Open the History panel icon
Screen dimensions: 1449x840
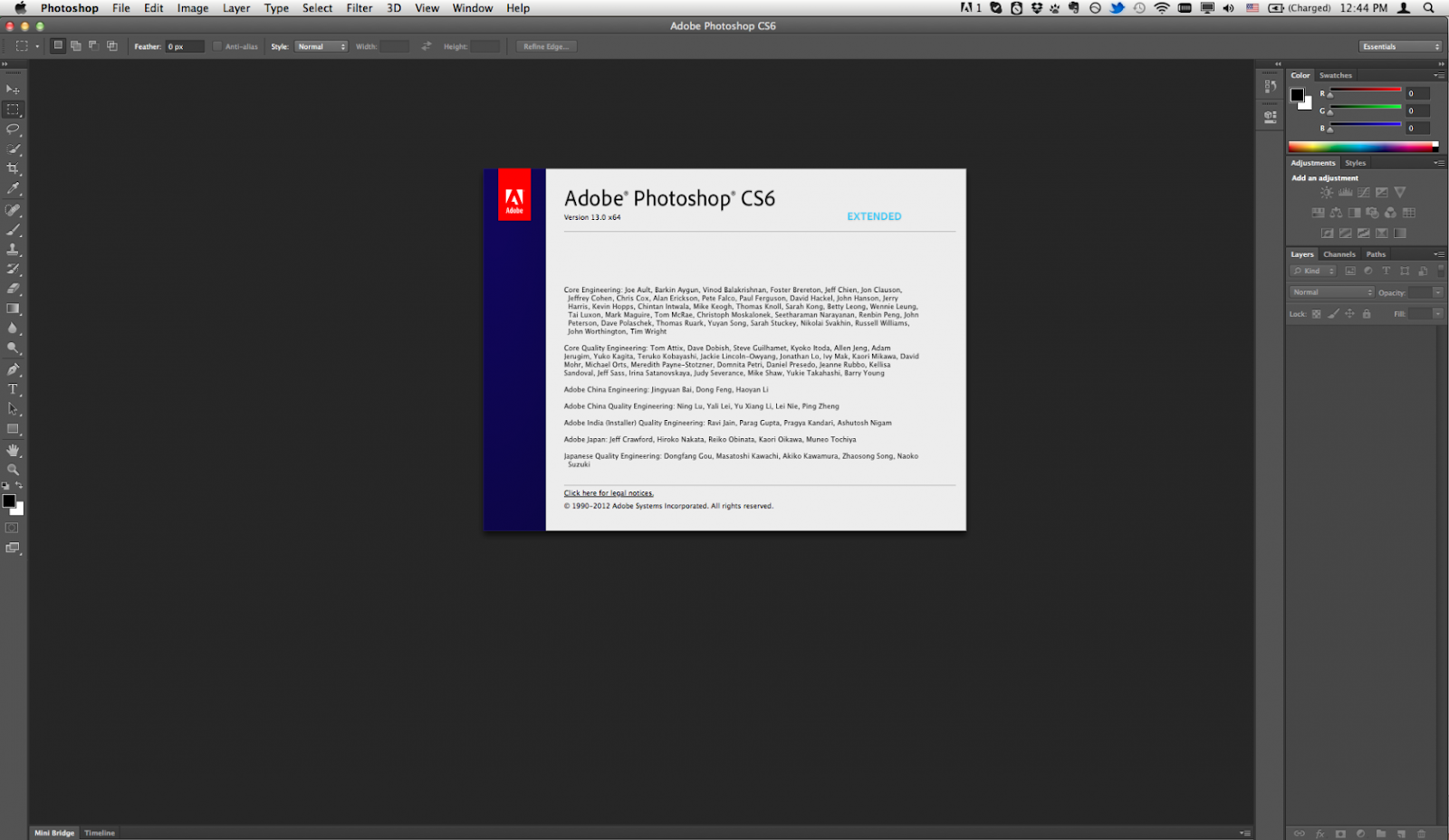[x=1271, y=87]
